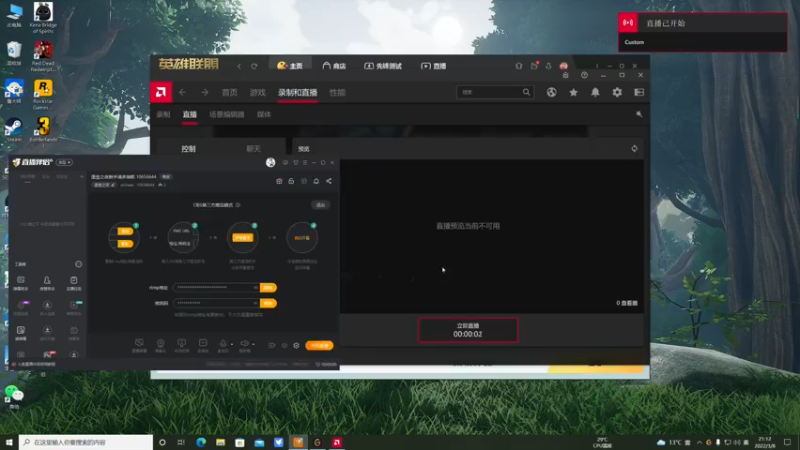Refresh the stream preview
Screen dimensions: 800x450
pos(634,148)
